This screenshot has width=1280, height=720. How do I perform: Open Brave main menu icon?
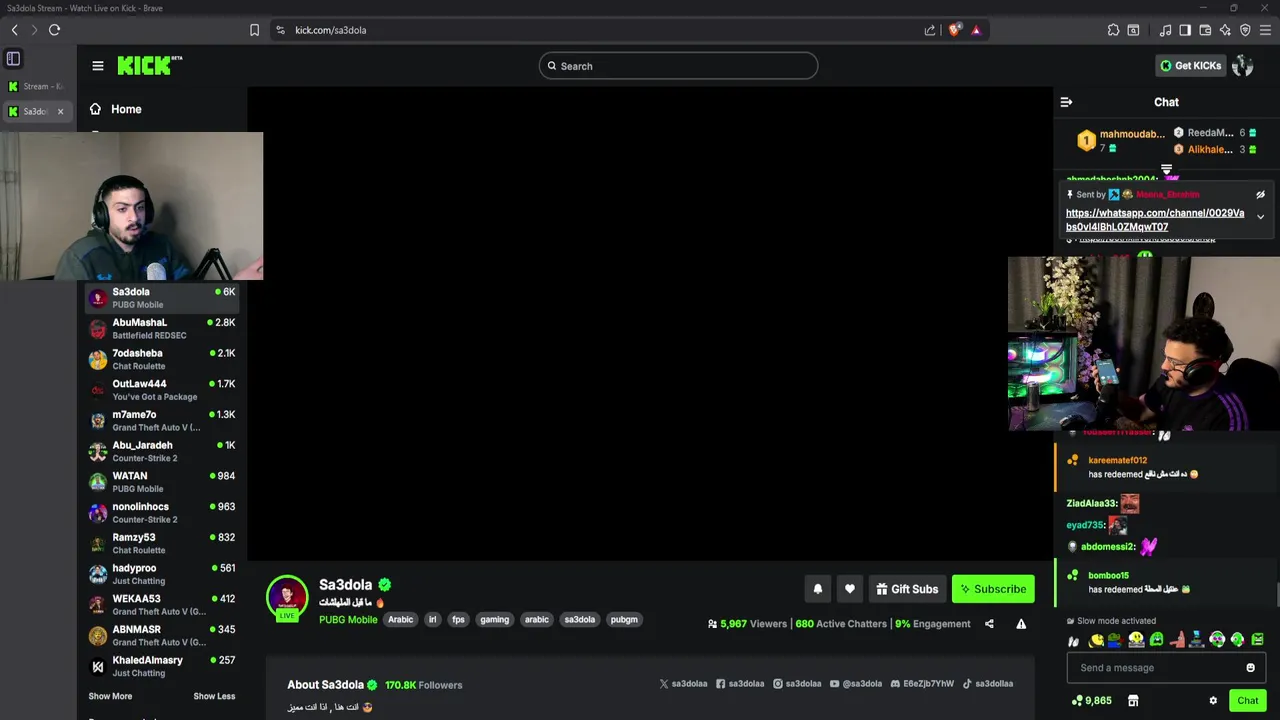coord(1265,30)
